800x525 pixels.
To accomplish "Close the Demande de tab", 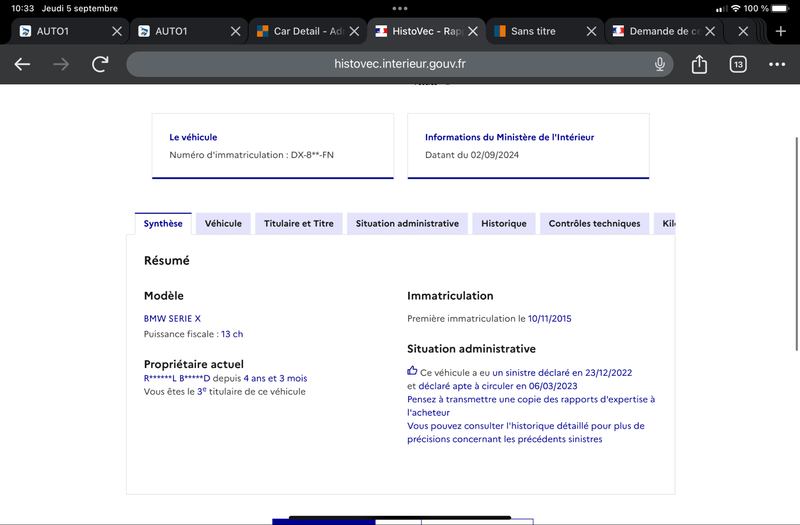I will 710,31.
